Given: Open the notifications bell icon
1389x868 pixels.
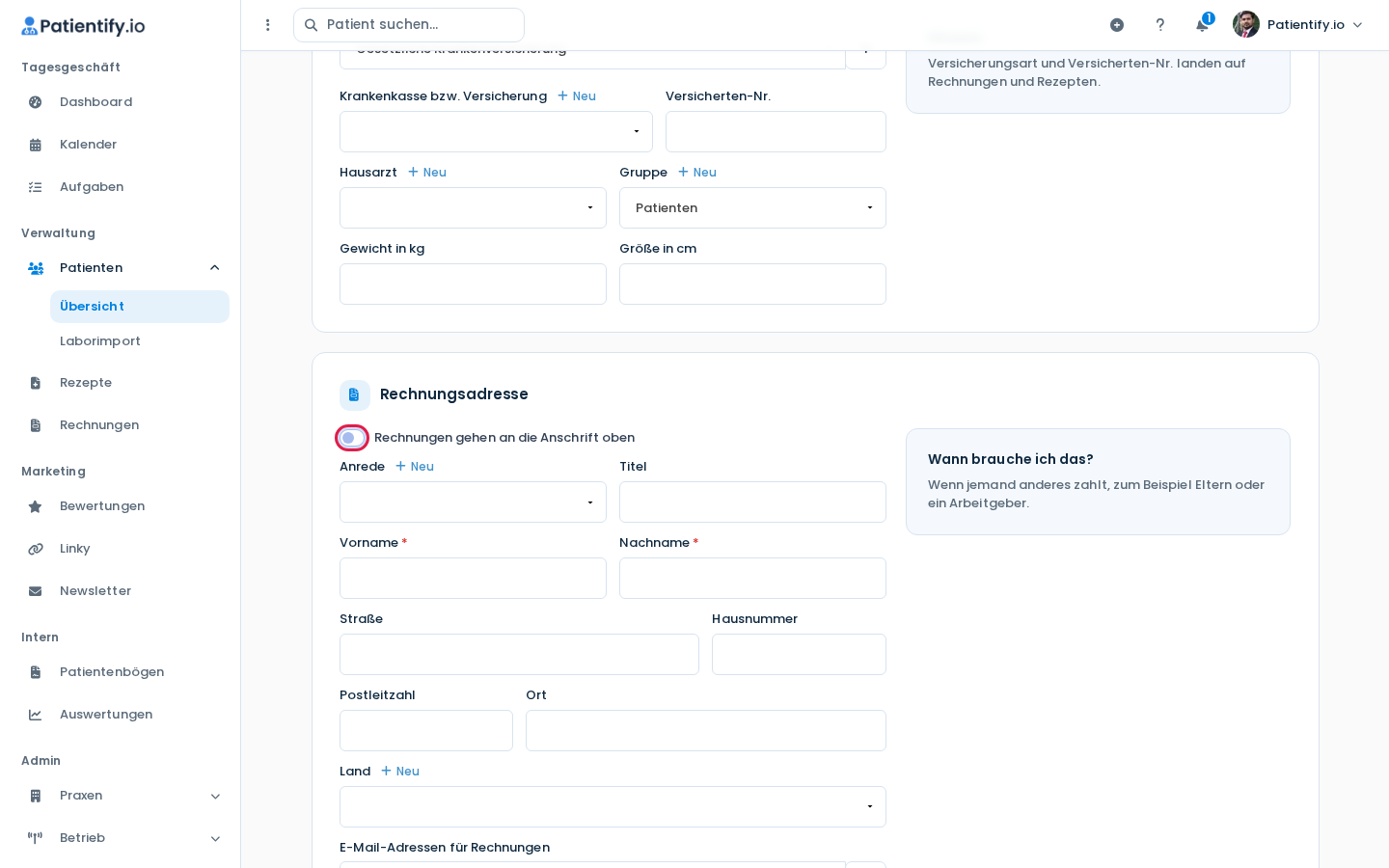Looking at the screenshot, I should click(x=1202, y=25).
